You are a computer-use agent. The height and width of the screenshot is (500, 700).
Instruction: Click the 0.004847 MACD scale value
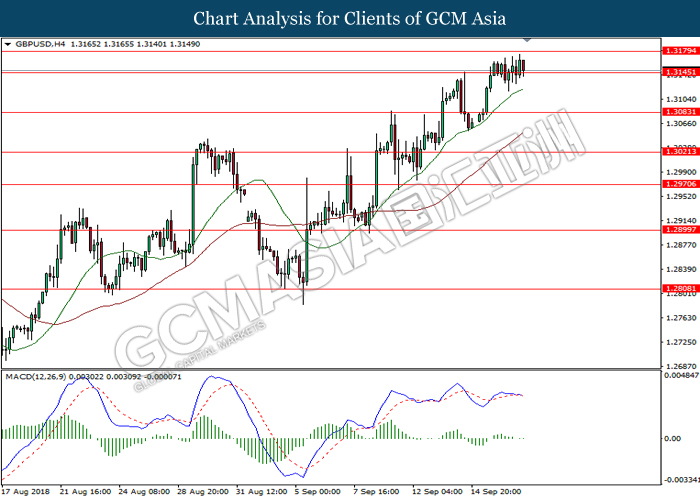(x=682, y=375)
